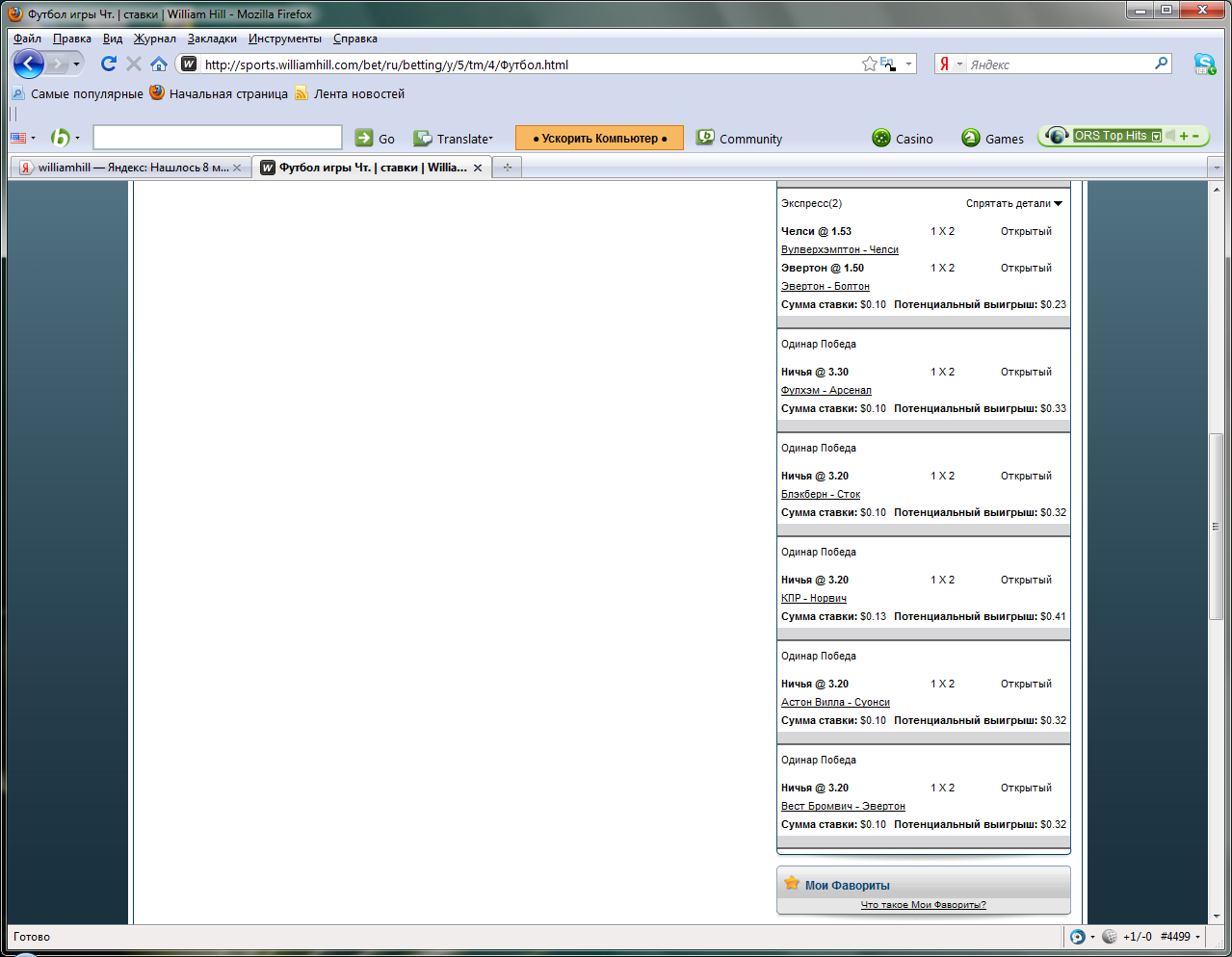Open the Фулхэм - Арсенал match link
This screenshot has width=1232, height=957.
826,390
